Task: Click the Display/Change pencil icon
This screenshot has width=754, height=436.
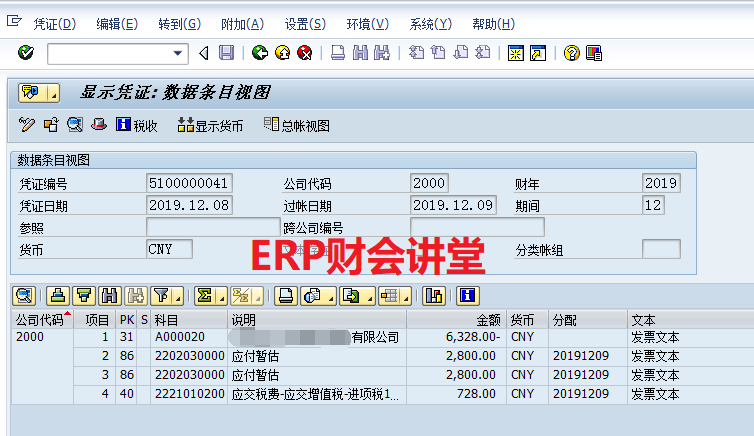Action: (x=26, y=125)
